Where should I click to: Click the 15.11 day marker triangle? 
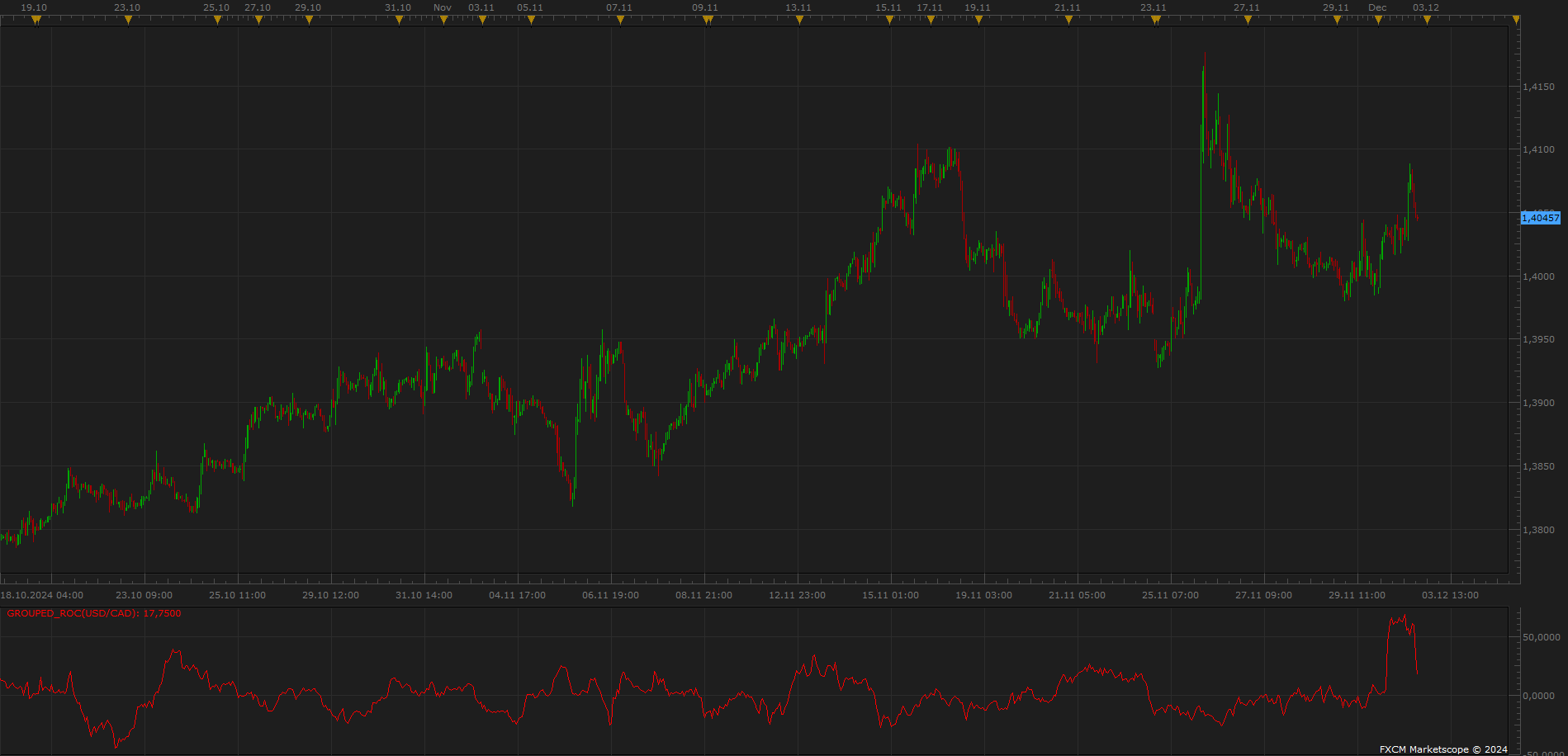pyautogui.click(x=889, y=21)
